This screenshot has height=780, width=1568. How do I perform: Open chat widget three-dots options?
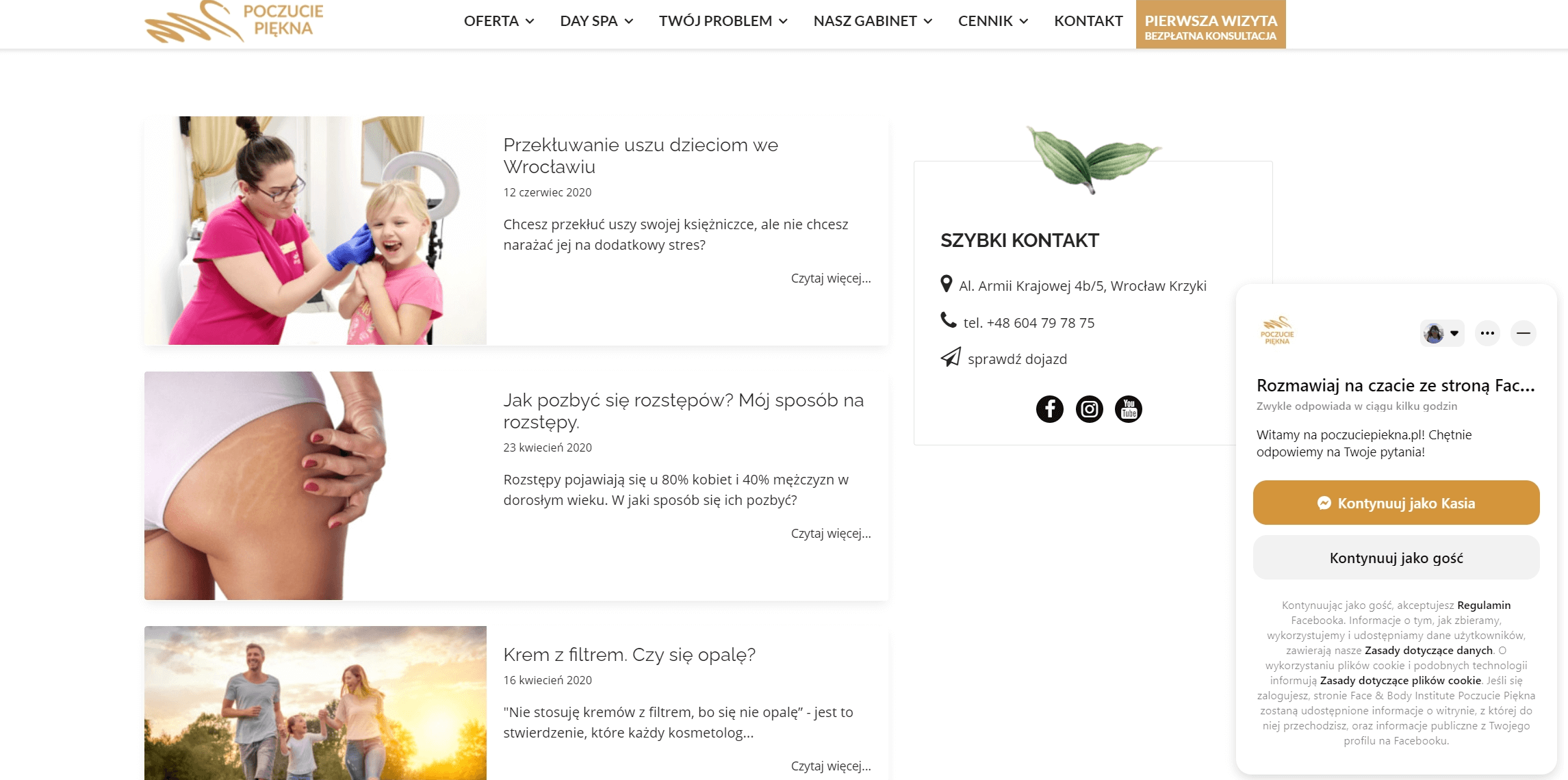click(1487, 333)
